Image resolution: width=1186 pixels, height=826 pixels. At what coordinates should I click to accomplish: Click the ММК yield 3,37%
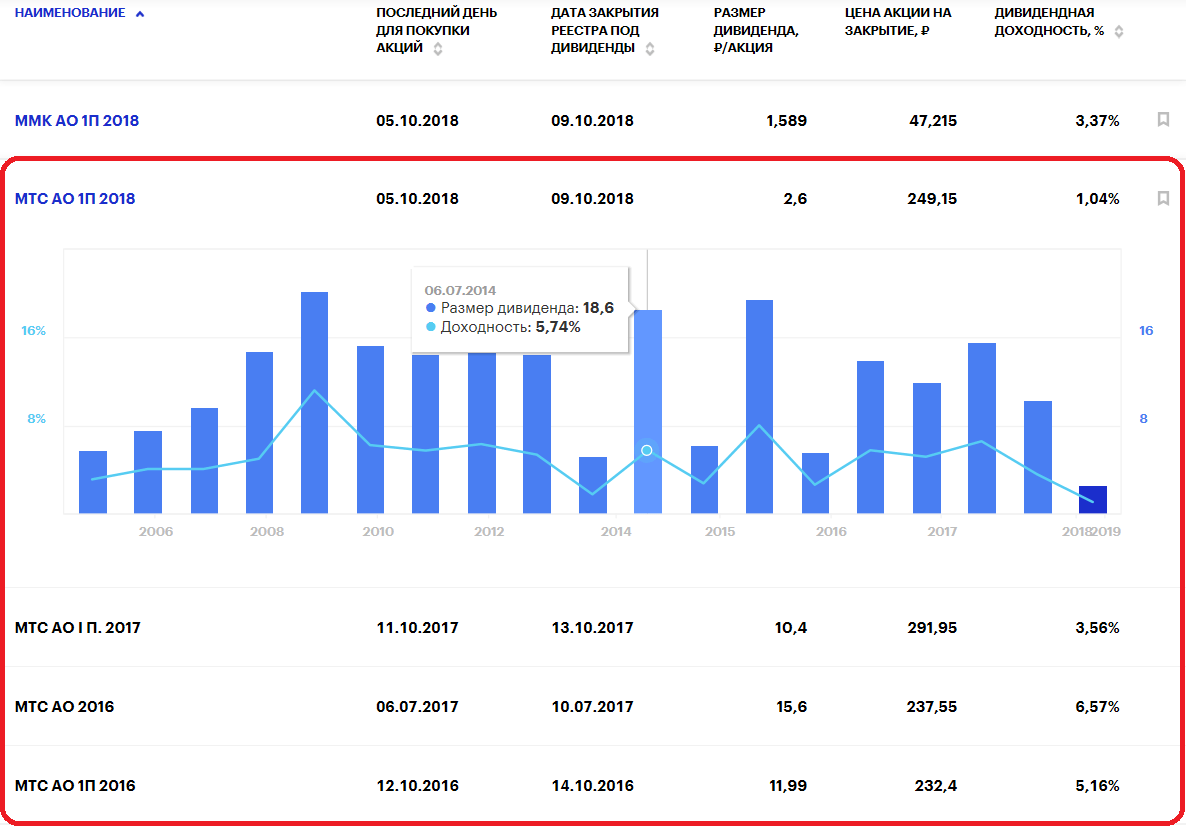pos(1098,120)
